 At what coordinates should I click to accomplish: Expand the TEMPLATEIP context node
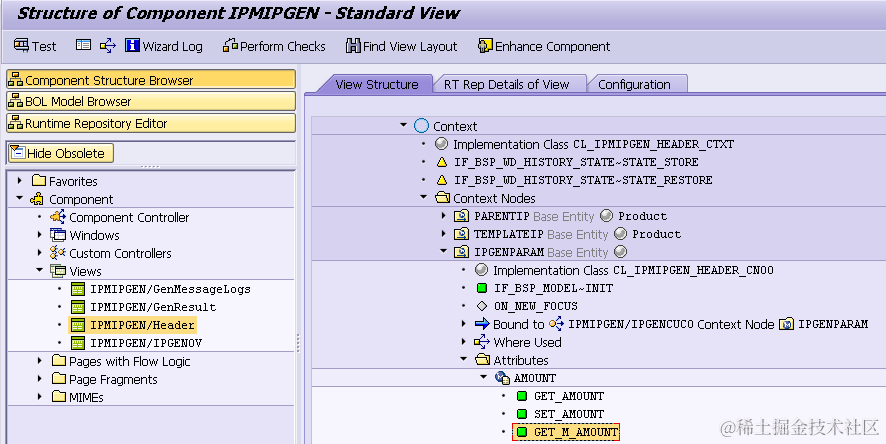point(444,234)
